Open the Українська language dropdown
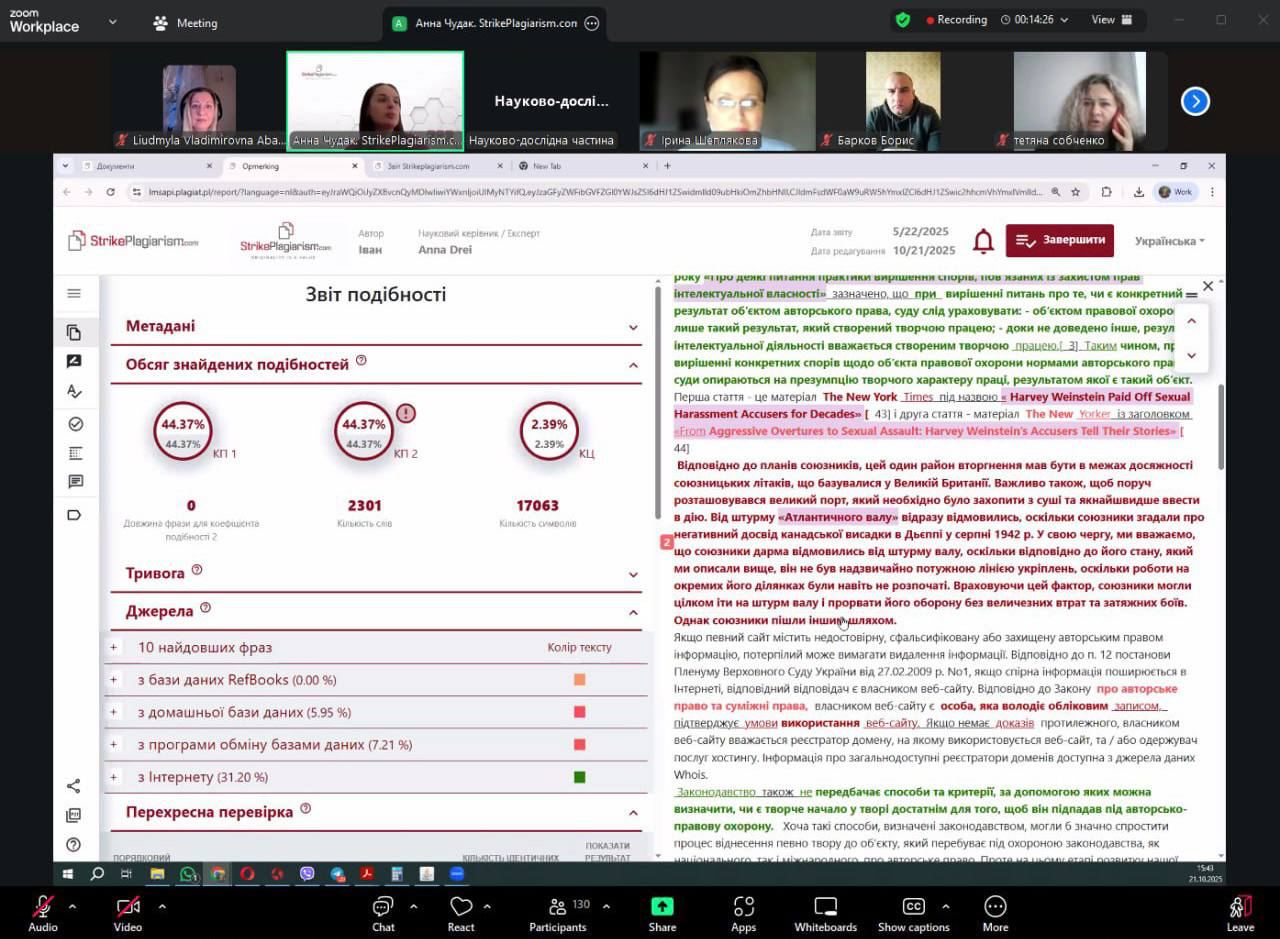The height and width of the screenshot is (939, 1280). coord(1169,241)
